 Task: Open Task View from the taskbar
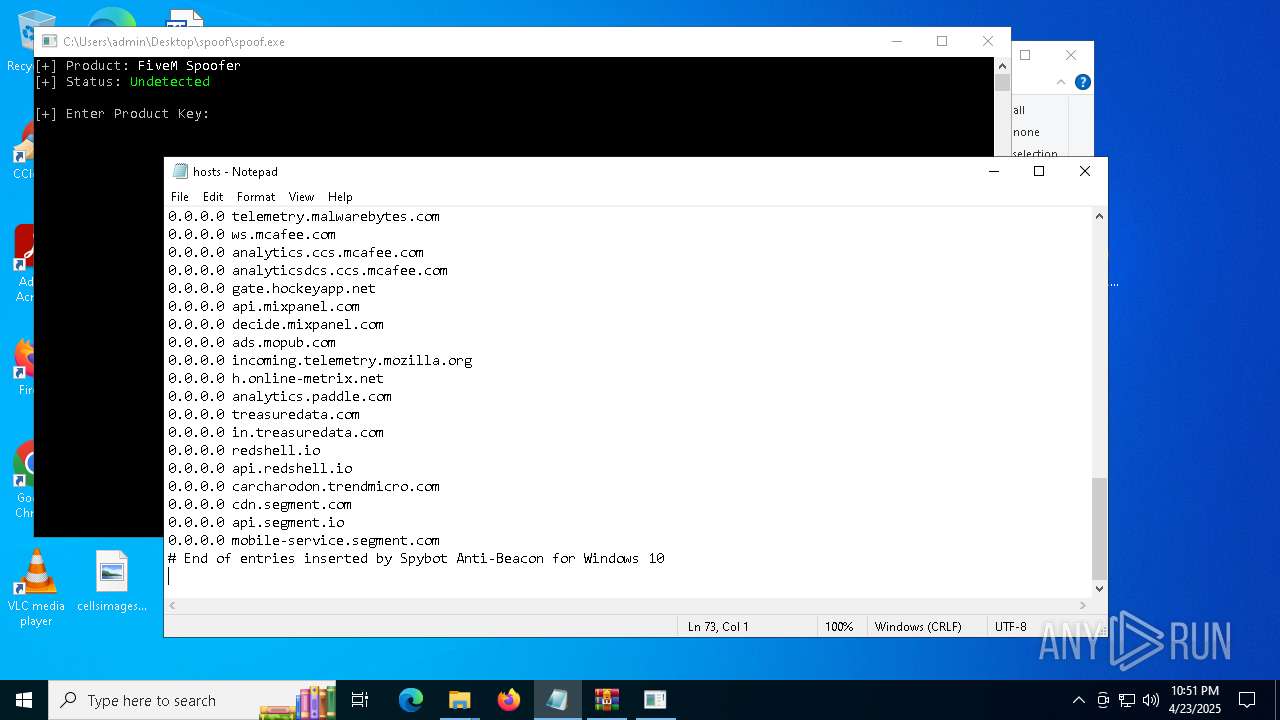pyautogui.click(x=360, y=700)
